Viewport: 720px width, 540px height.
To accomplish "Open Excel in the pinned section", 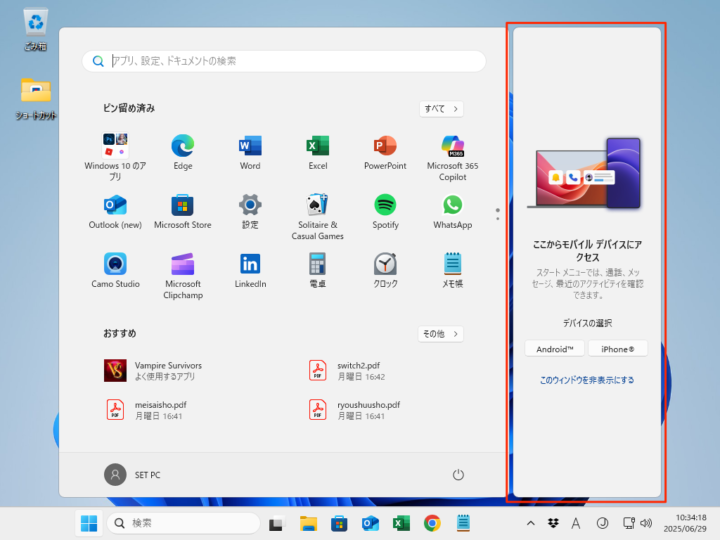I will (318, 152).
